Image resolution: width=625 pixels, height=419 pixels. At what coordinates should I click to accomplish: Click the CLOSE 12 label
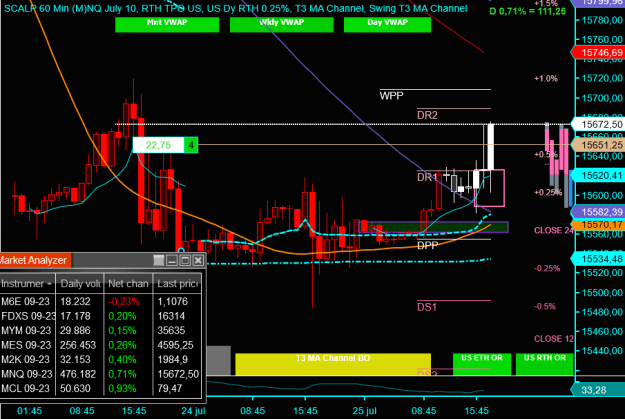[x=554, y=339]
